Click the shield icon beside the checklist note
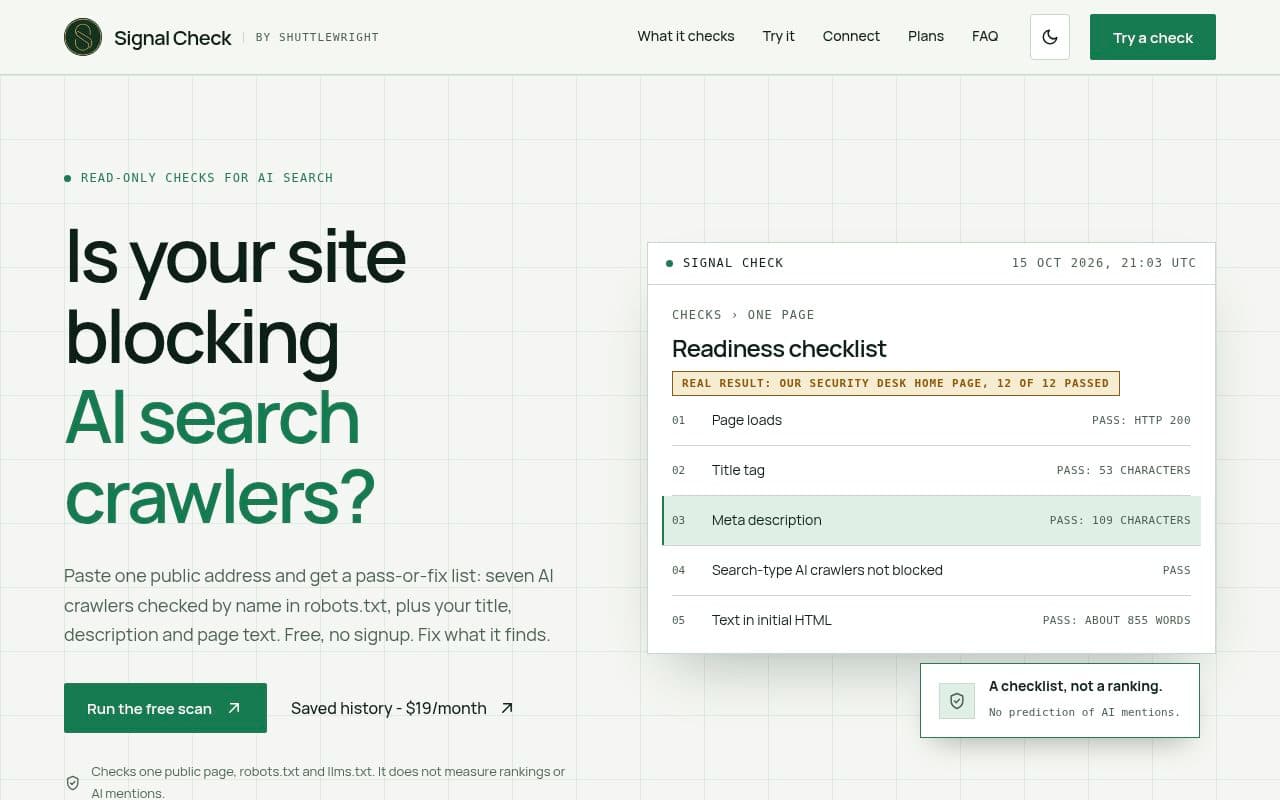1280x800 pixels. pyautogui.click(x=957, y=701)
